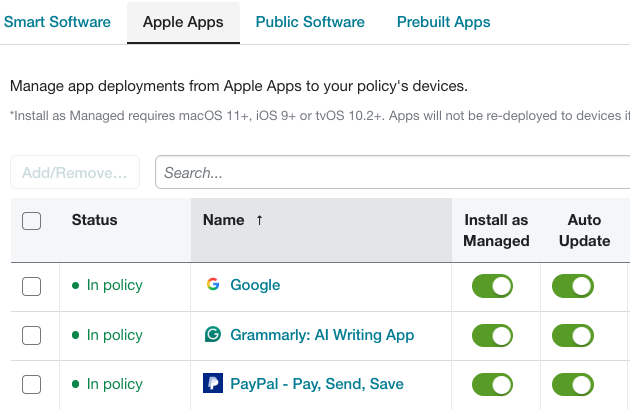Disable Install as Managed for Google
The image size is (630, 416).
click(492, 286)
